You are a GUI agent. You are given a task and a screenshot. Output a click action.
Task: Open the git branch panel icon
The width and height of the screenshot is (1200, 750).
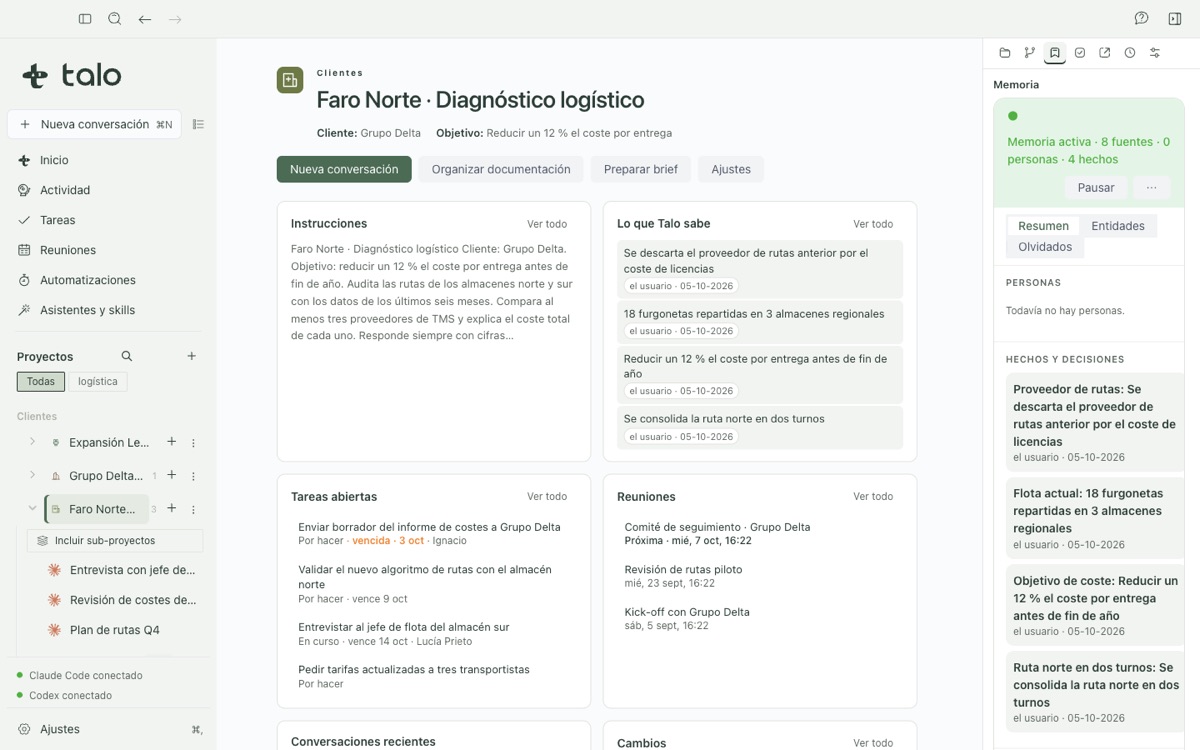(1030, 53)
